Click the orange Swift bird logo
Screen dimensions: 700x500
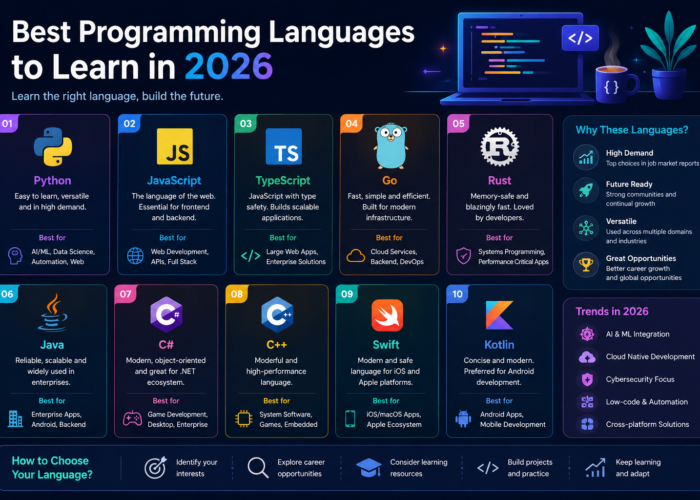pos(387,315)
